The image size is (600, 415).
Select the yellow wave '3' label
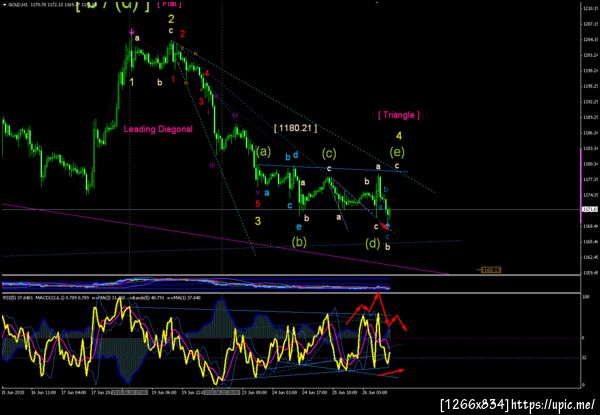pos(258,221)
